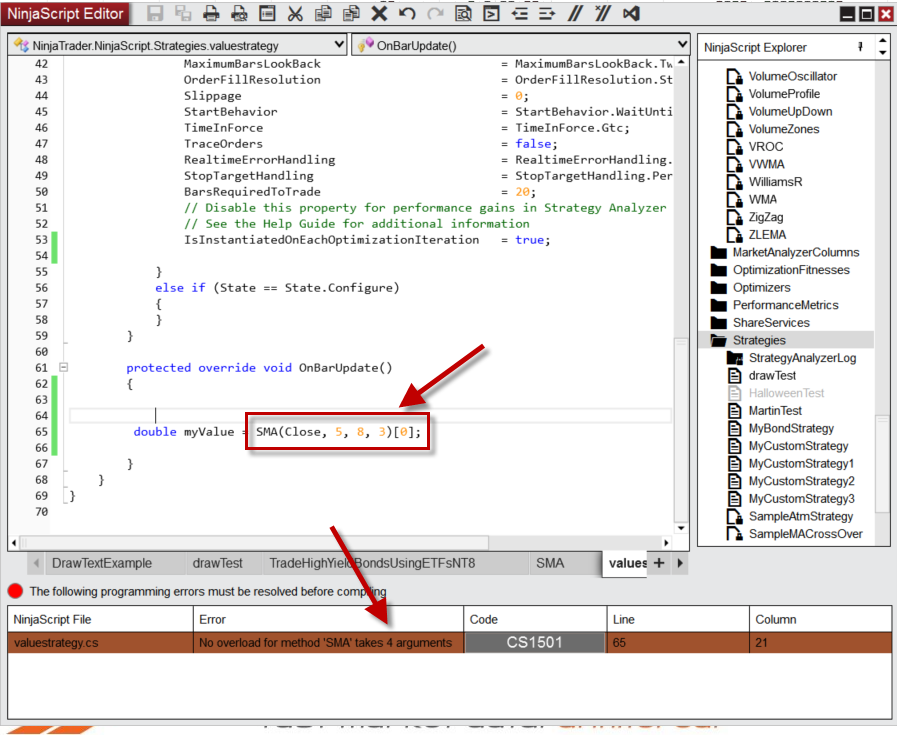Click the Explorer panel stepper arrows
The height and width of the screenshot is (735, 897).
[x=883, y=46]
